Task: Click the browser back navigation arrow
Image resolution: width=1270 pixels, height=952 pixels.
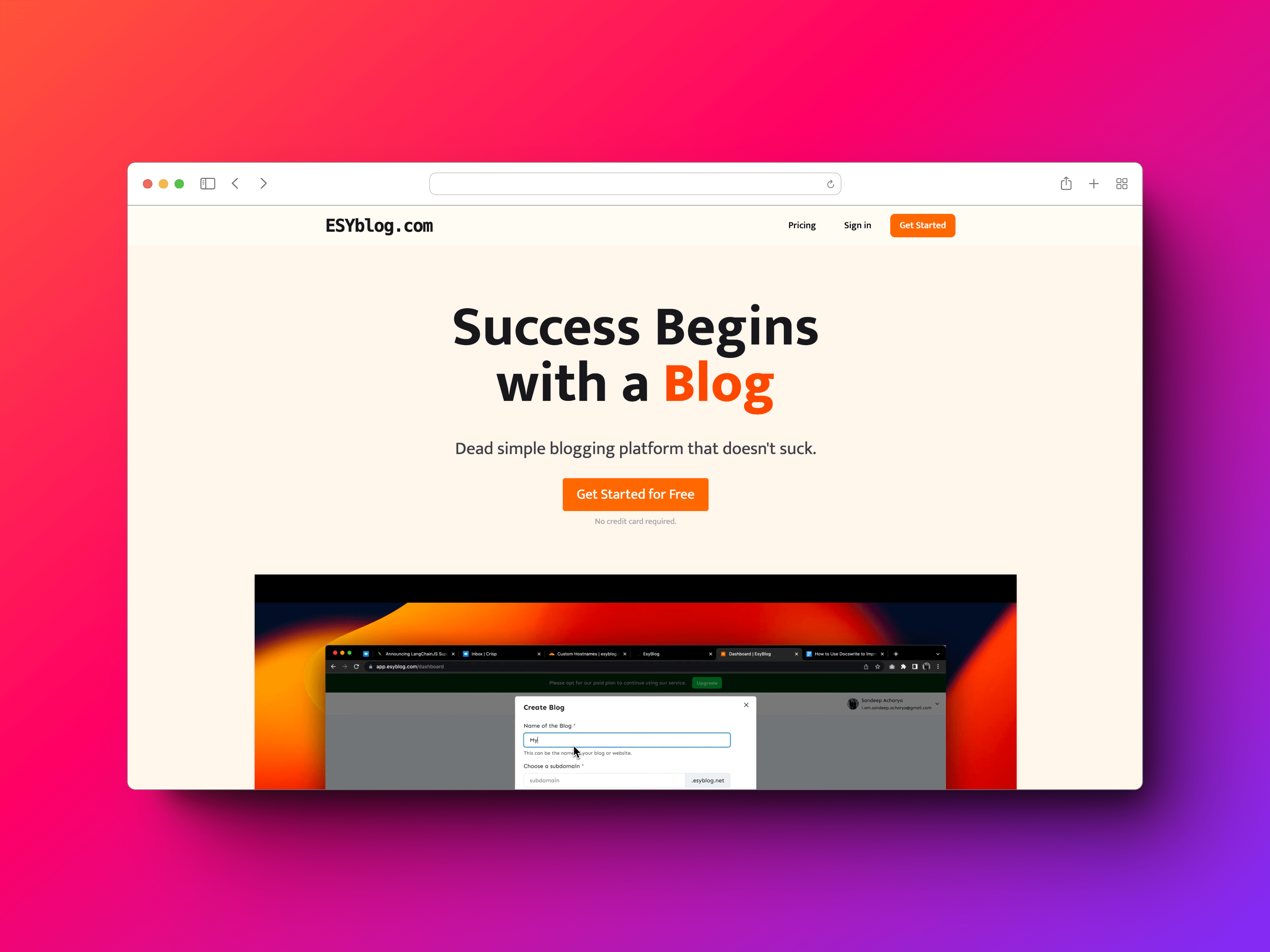Action: pos(235,184)
